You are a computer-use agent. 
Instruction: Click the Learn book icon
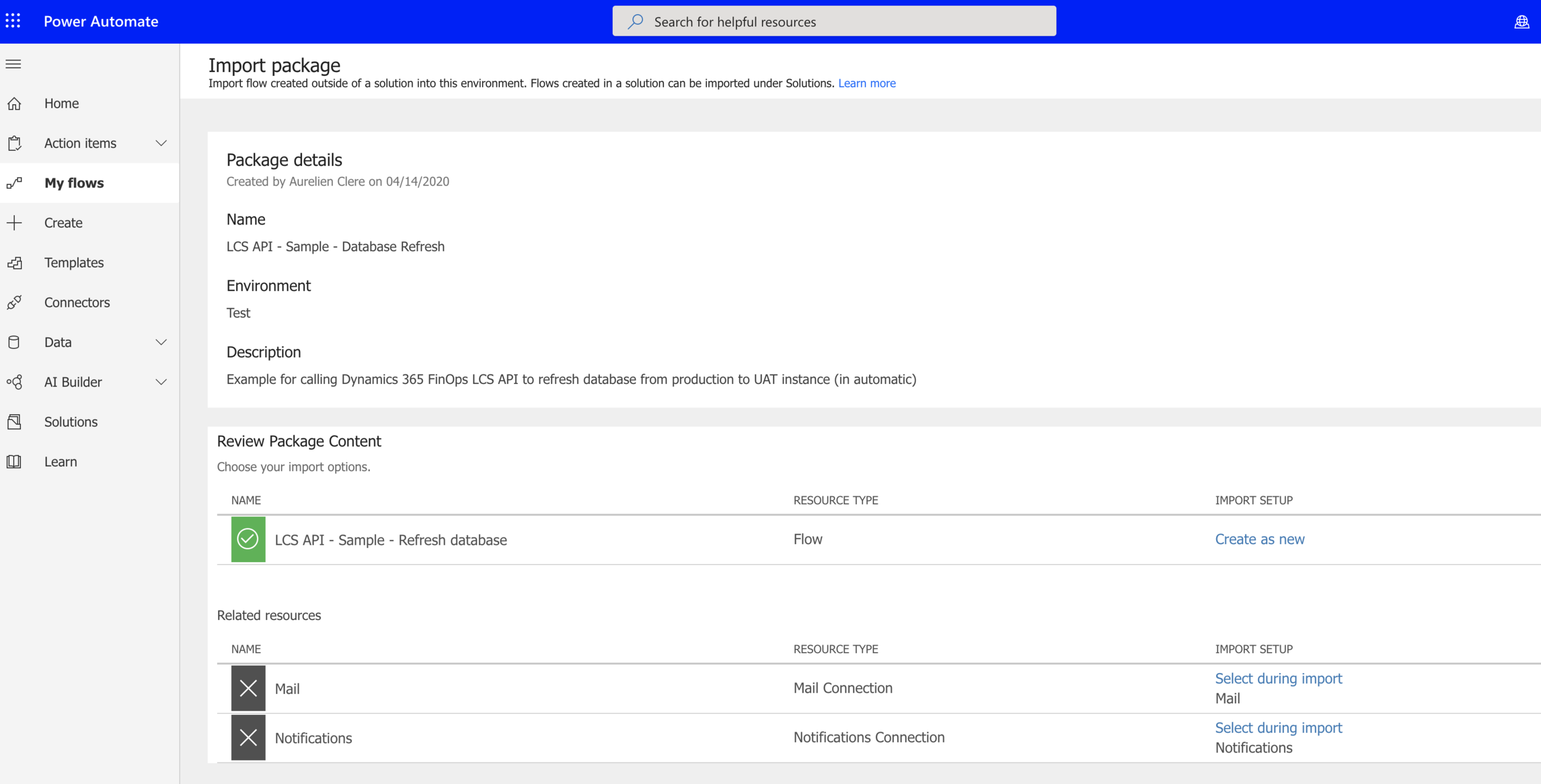[x=14, y=462]
